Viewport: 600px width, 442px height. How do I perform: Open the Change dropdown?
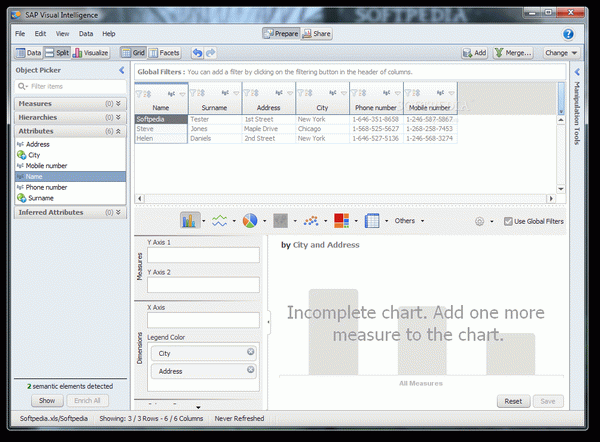pos(561,53)
